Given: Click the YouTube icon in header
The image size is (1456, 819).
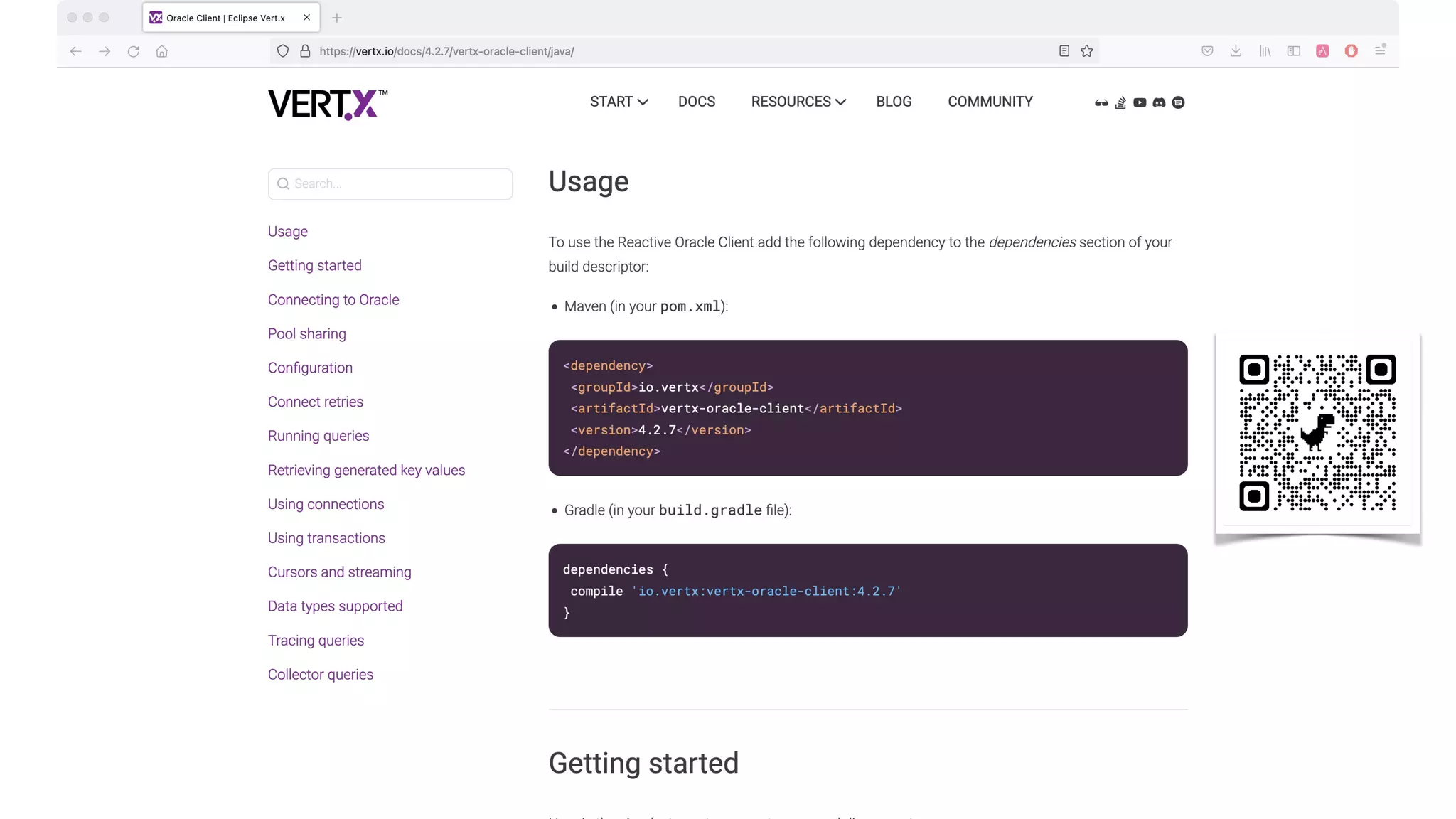Looking at the screenshot, I should 1140,102.
